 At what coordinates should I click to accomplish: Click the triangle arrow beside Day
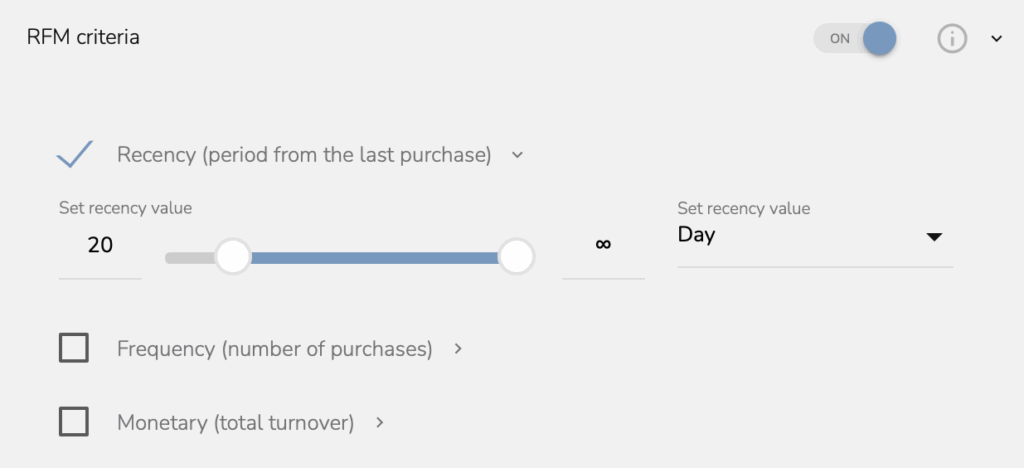click(934, 237)
